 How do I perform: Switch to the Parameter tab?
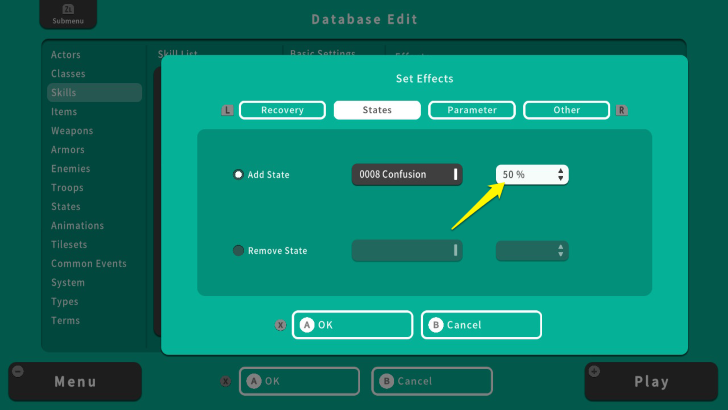tap(471, 110)
